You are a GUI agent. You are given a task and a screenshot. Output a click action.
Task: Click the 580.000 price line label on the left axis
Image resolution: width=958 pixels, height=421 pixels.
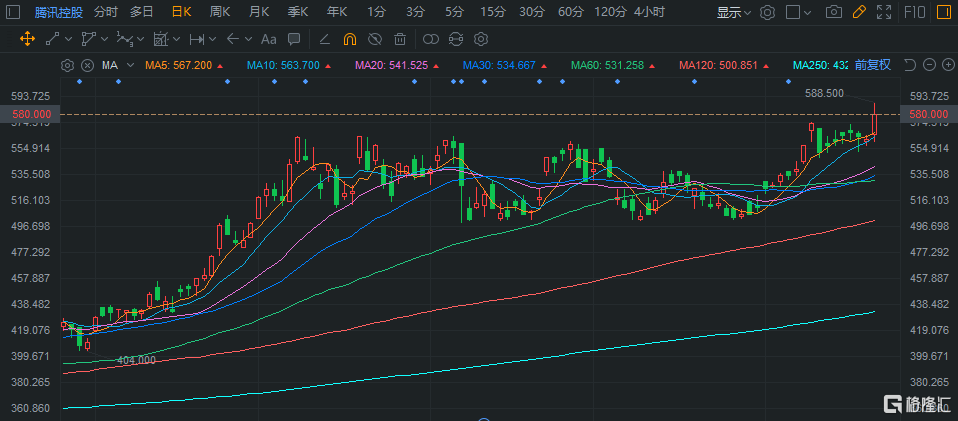pos(32,115)
